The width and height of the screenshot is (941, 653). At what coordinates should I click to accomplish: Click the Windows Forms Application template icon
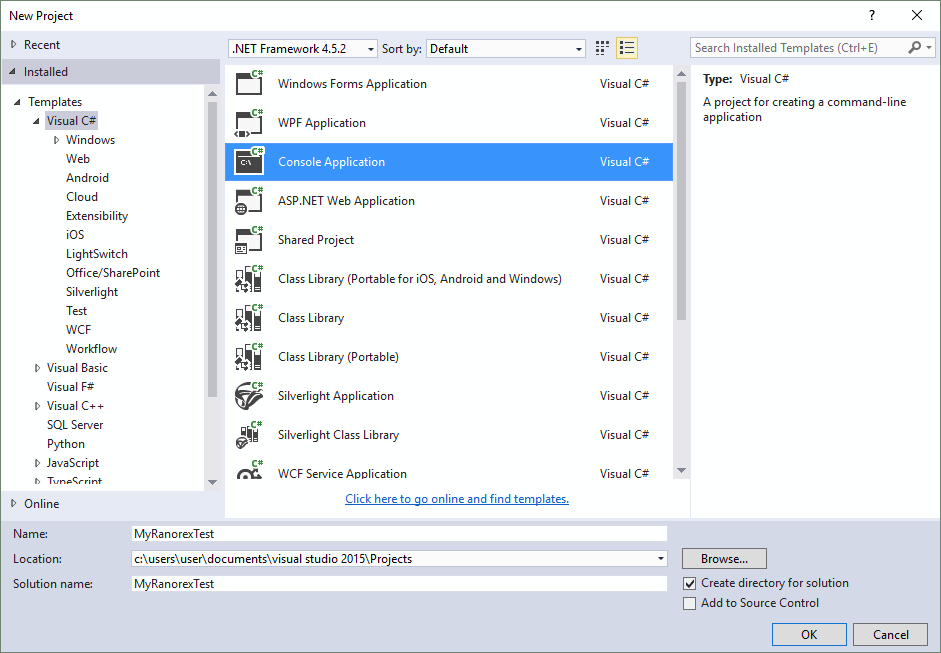tap(249, 83)
